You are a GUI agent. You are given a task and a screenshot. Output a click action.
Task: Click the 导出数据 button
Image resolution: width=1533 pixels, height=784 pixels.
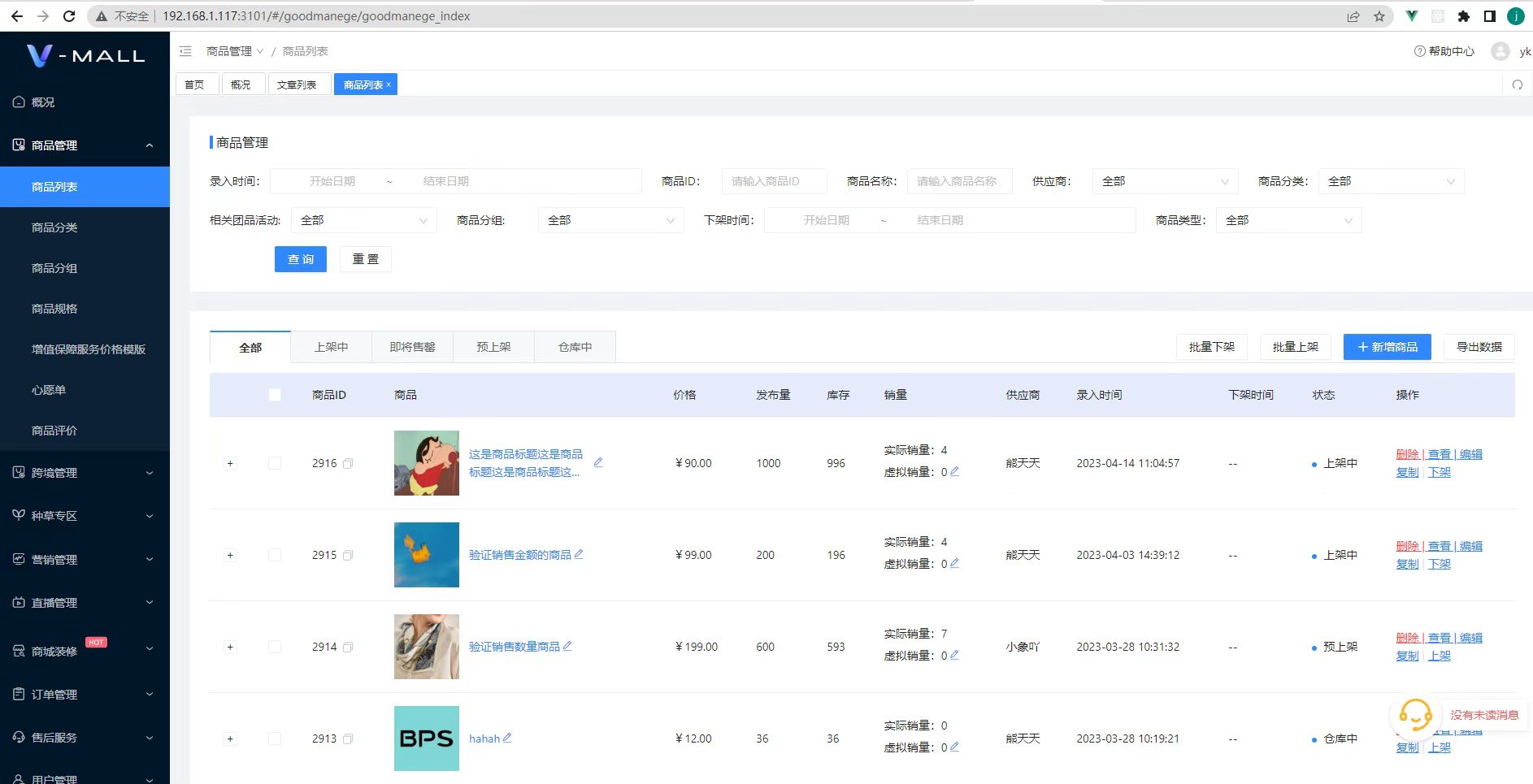pyautogui.click(x=1479, y=347)
